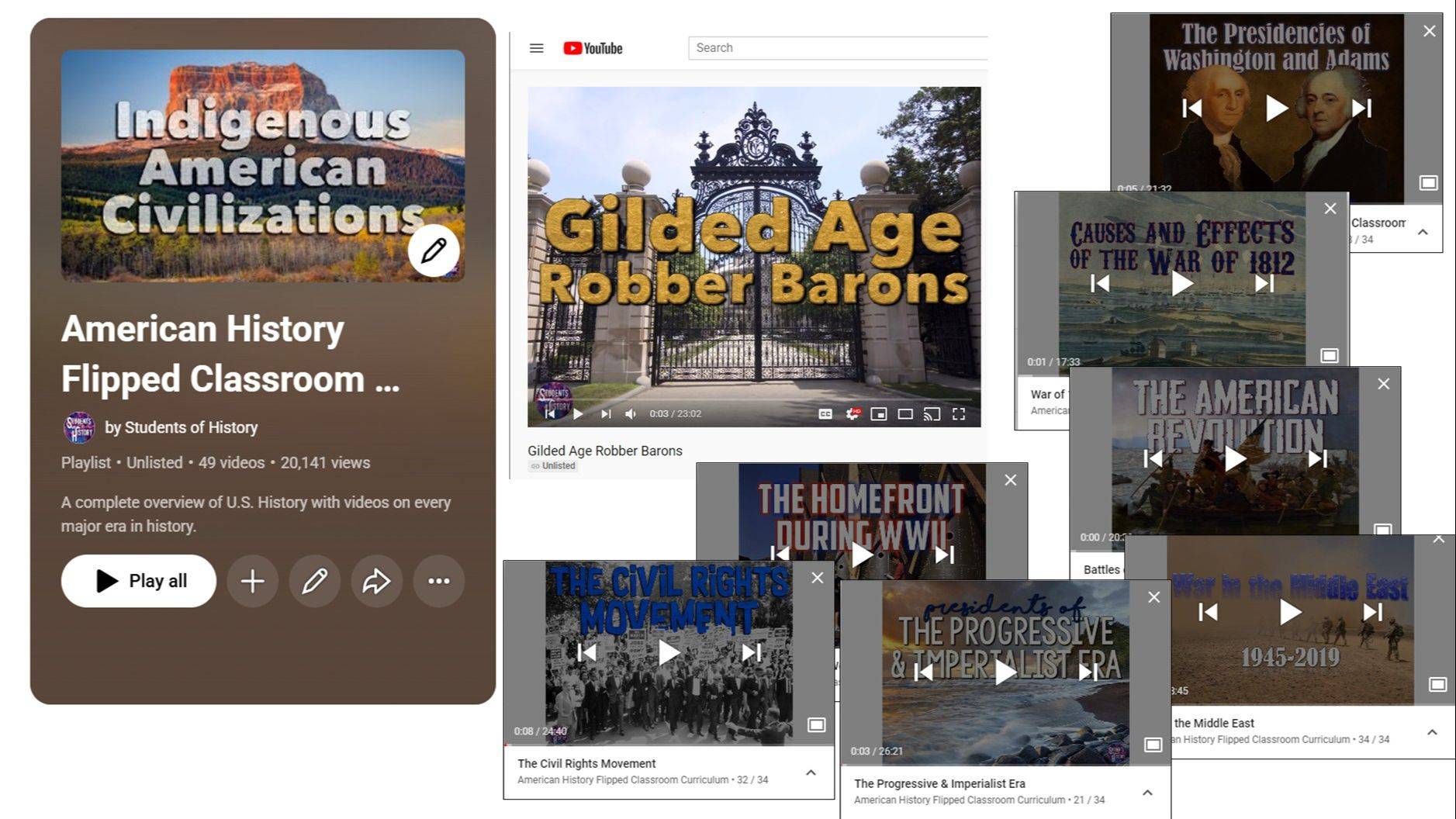Play the Presidencies of Washington and Adams

point(1277,108)
